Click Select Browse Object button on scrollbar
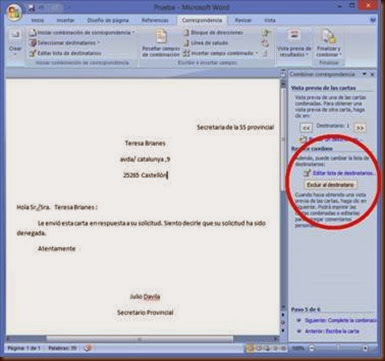Image resolution: width=385 pixels, height=361 pixels. tap(283, 322)
